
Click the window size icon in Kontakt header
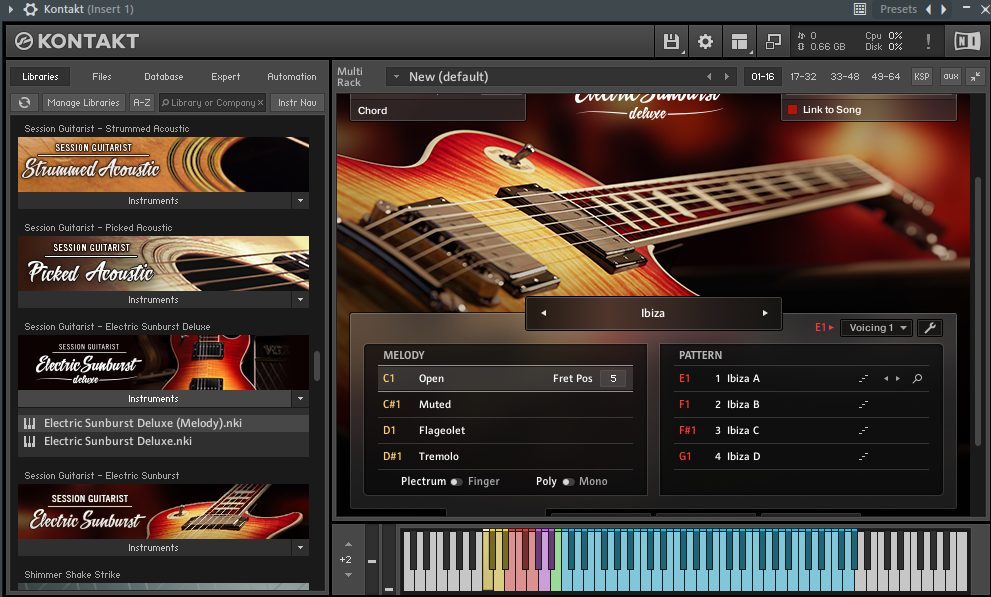[774, 42]
